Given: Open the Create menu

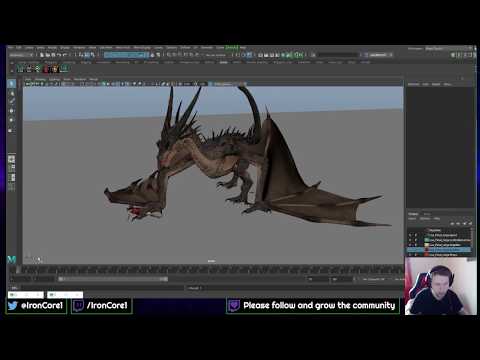Looking at the screenshot, I should (29, 48).
